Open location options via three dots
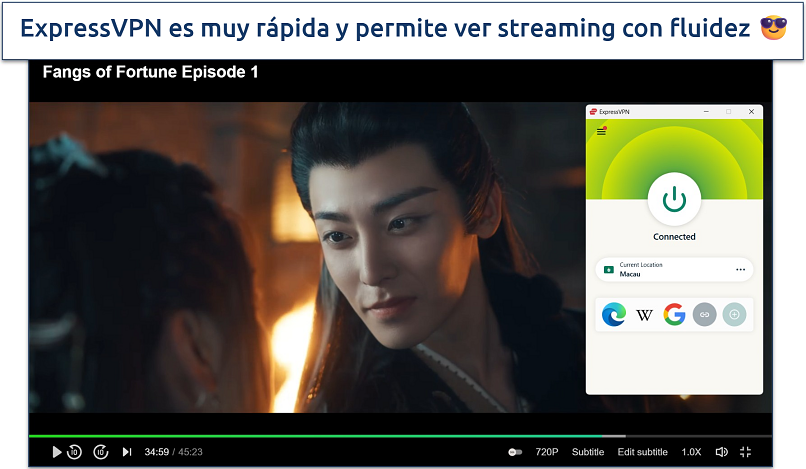This screenshot has height=469, width=806. pyautogui.click(x=740, y=270)
